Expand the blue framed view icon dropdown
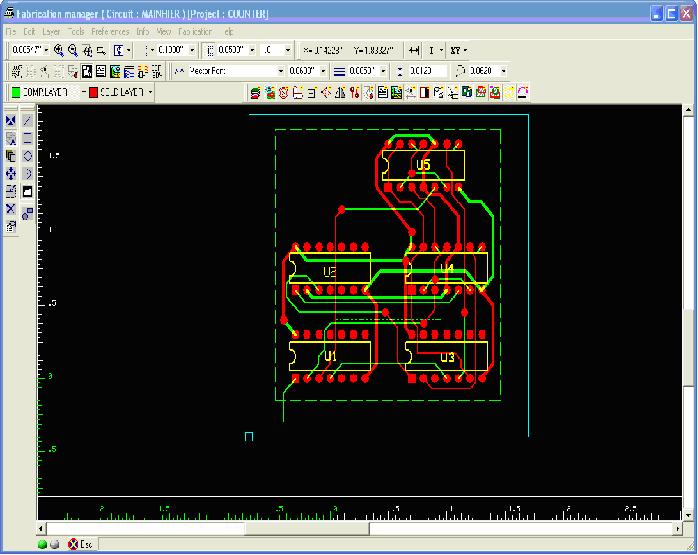This screenshot has height=555, width=698. [128, 50]
